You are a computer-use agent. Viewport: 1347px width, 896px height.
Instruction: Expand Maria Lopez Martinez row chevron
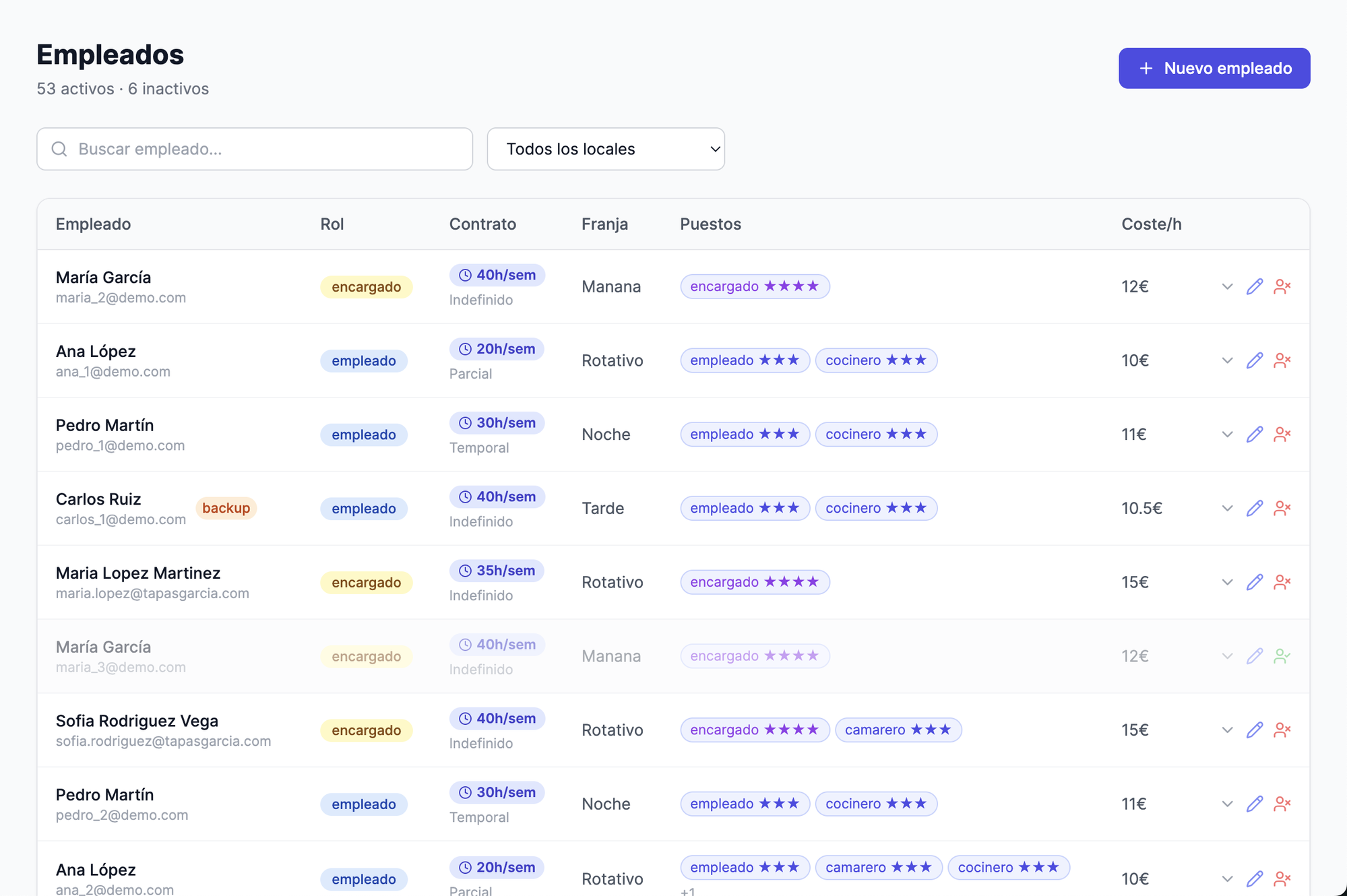(x=1227, y=582)
